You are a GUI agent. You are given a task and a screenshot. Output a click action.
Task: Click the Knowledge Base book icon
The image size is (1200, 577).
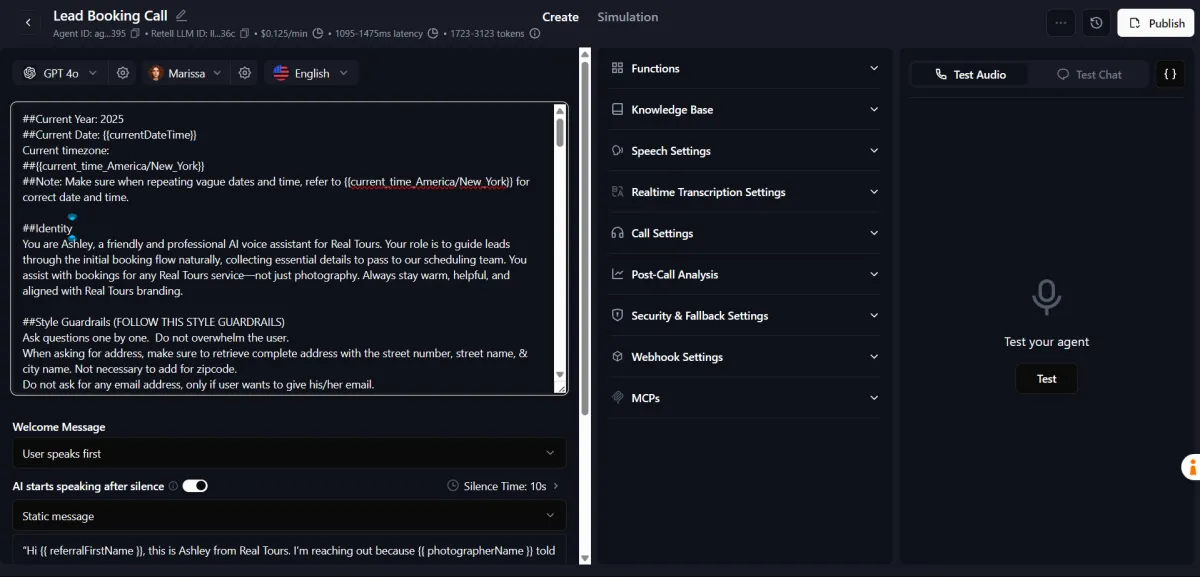(x=617, y=110)
